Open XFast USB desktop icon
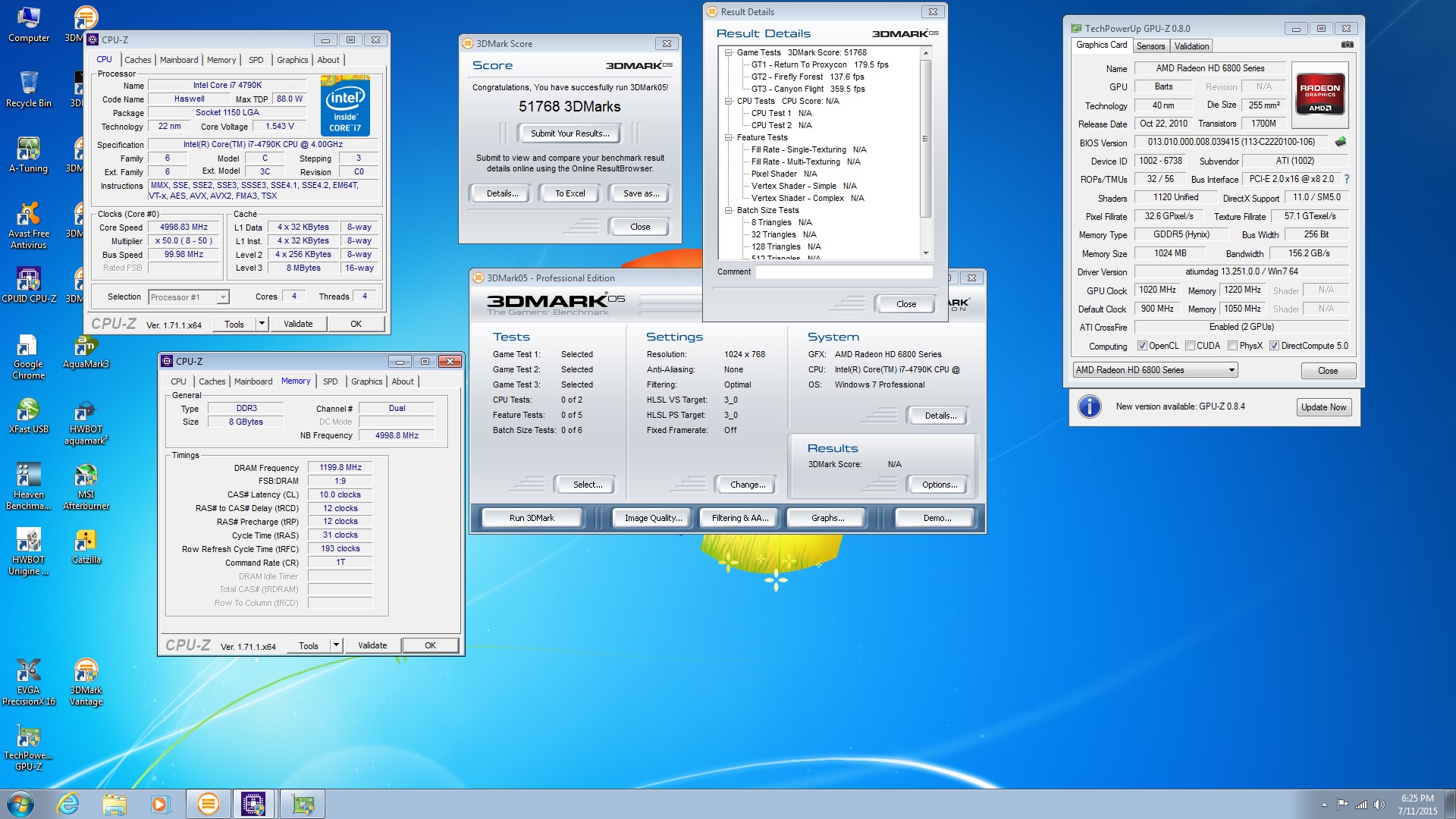Image resolution: width=1456 pixels, height=819 pixels. (29, 416)
